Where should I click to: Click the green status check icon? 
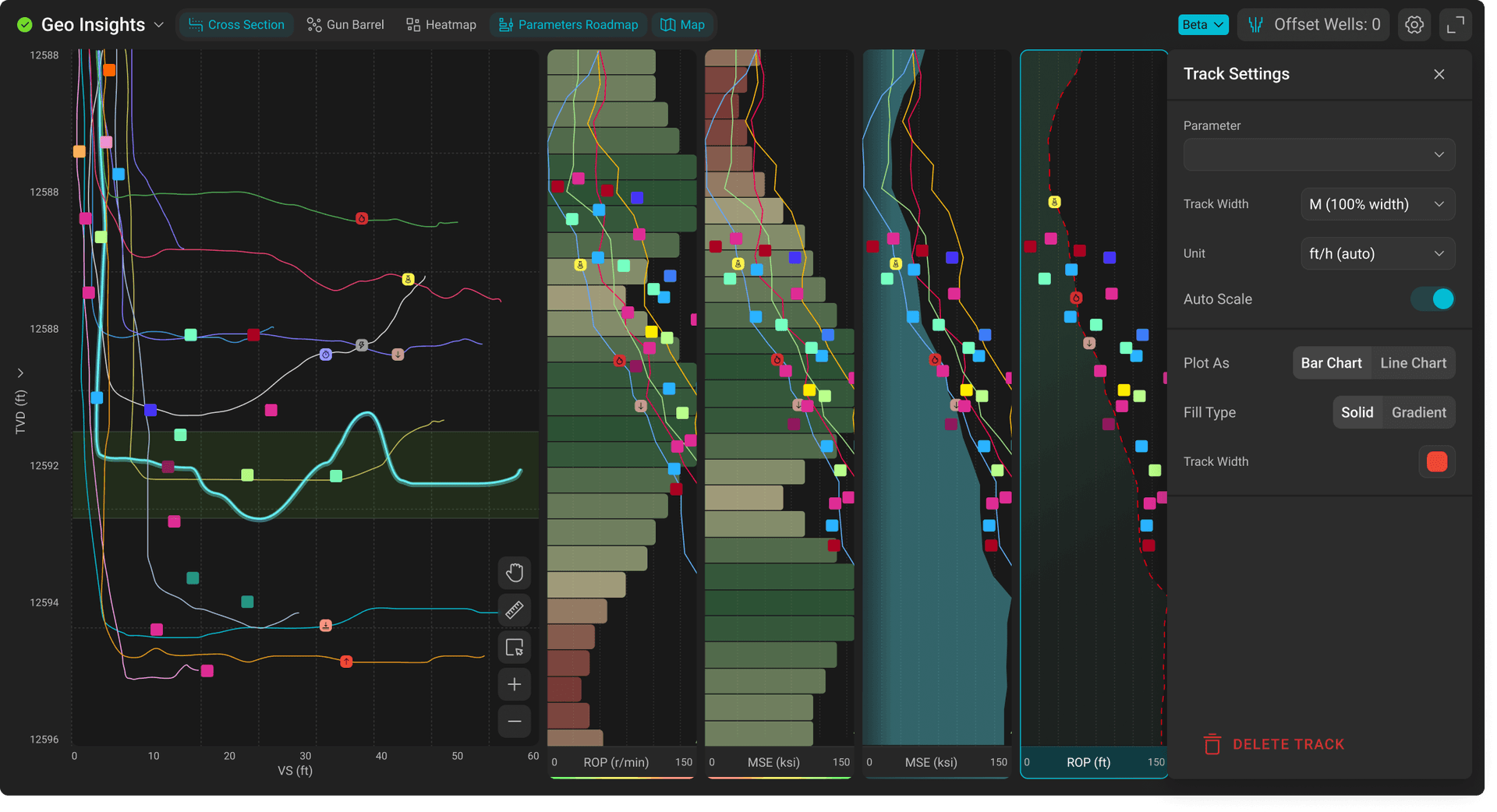pos(25,25)
